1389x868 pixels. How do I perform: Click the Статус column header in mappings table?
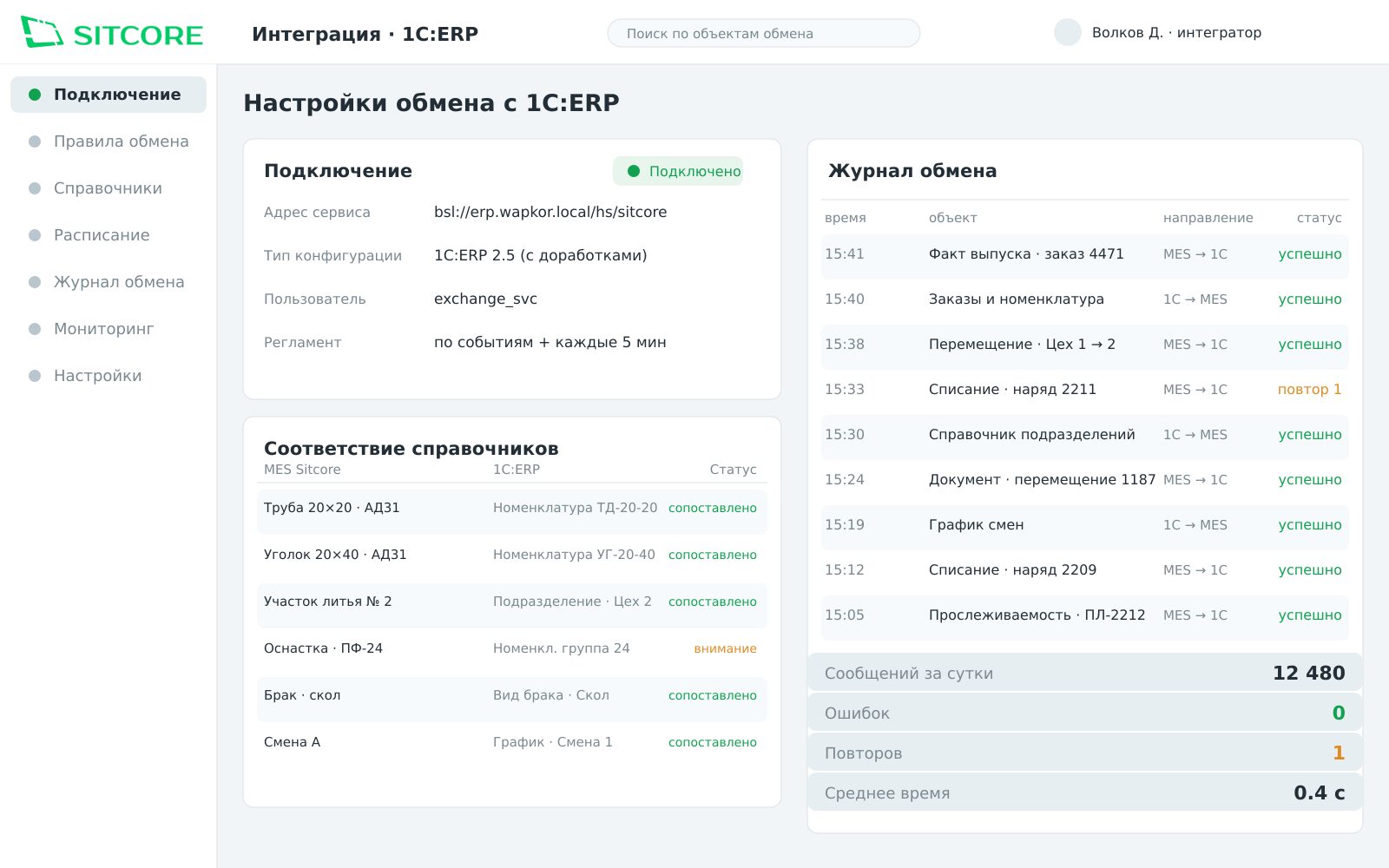(x=733, y=470)
